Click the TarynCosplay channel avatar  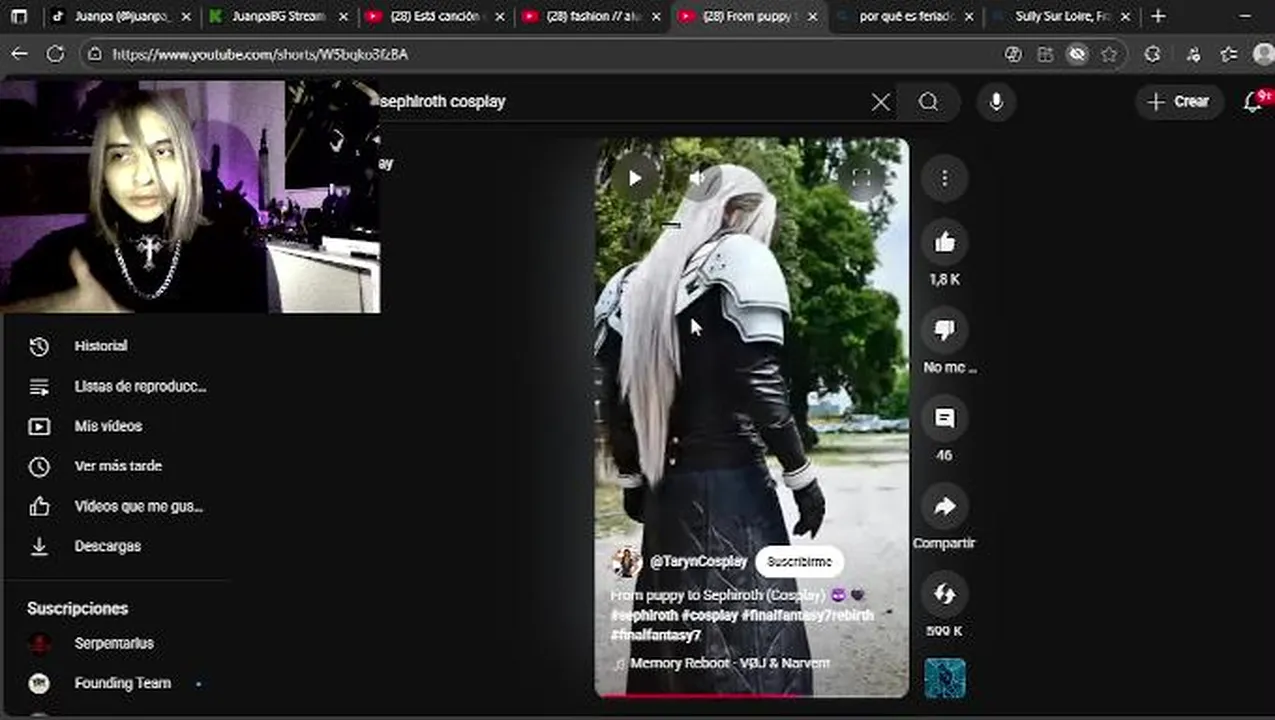pos(626,562)
